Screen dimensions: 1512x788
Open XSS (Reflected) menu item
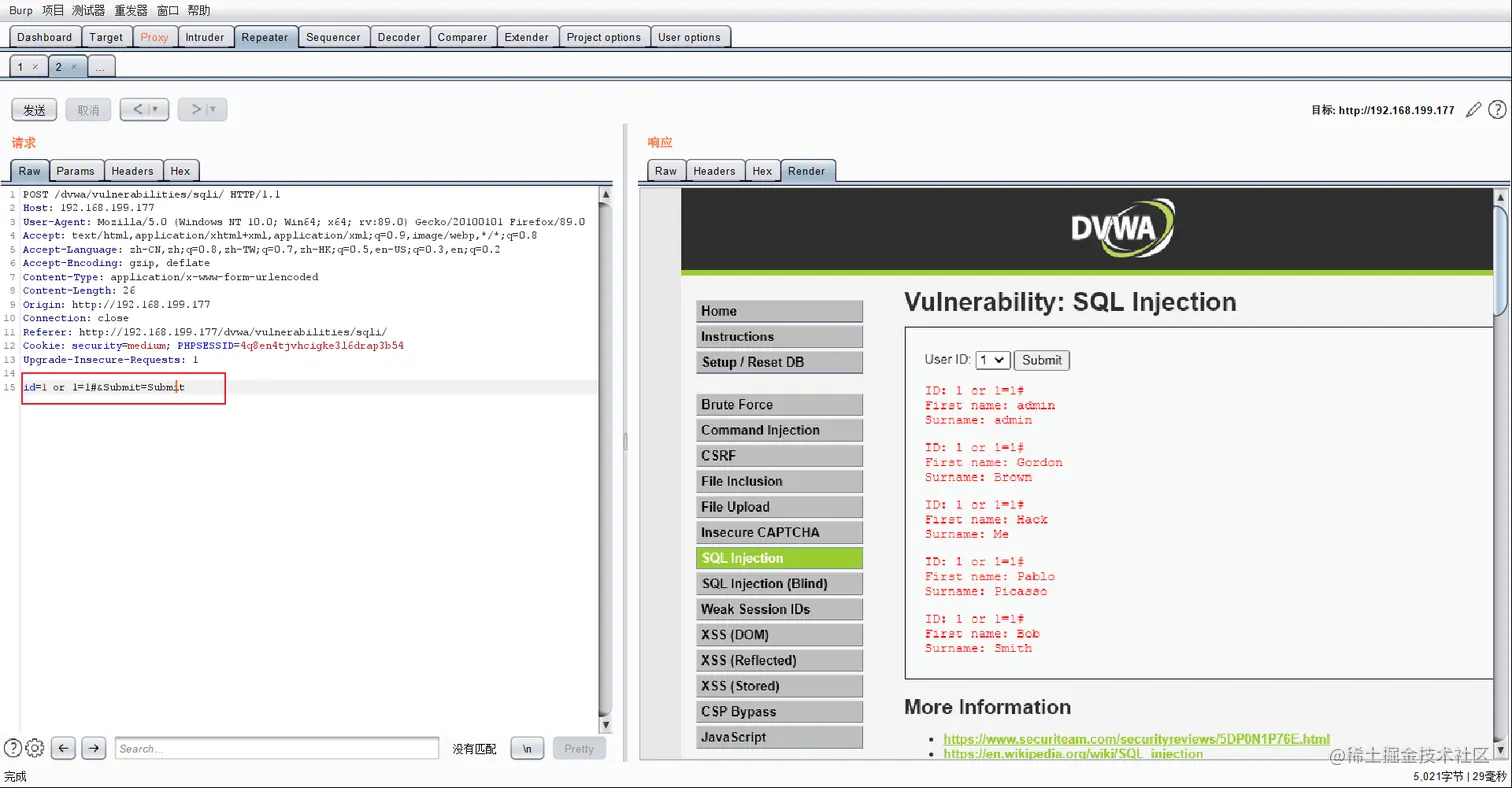tap(779, 660)
